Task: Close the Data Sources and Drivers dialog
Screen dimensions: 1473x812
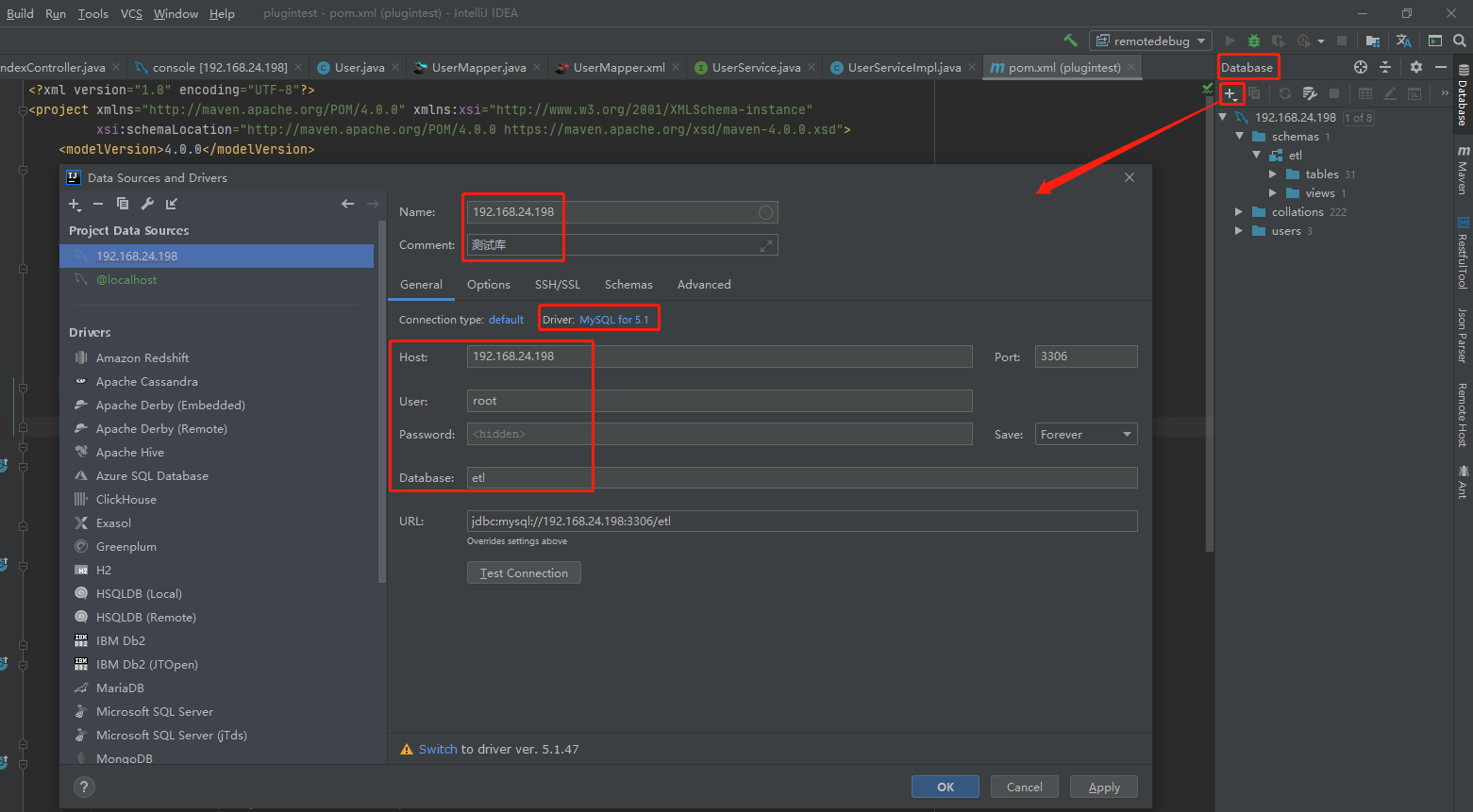Action: (x=1130, y=177)
